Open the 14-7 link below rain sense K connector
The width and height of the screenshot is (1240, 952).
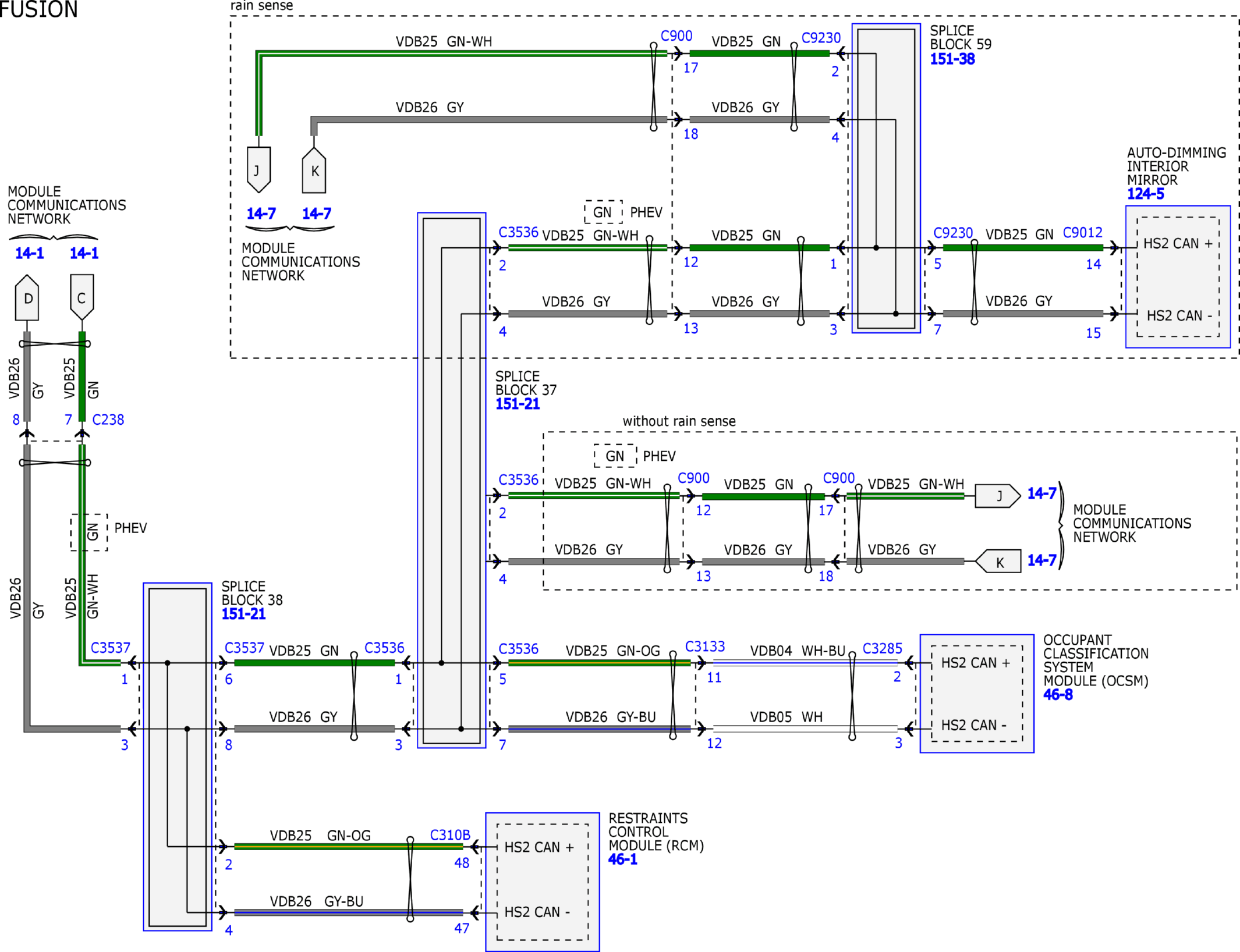coord(316,214)
